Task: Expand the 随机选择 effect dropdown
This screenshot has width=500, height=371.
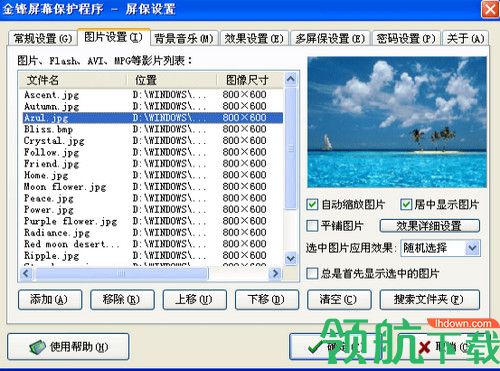Action: click(472, 248)
